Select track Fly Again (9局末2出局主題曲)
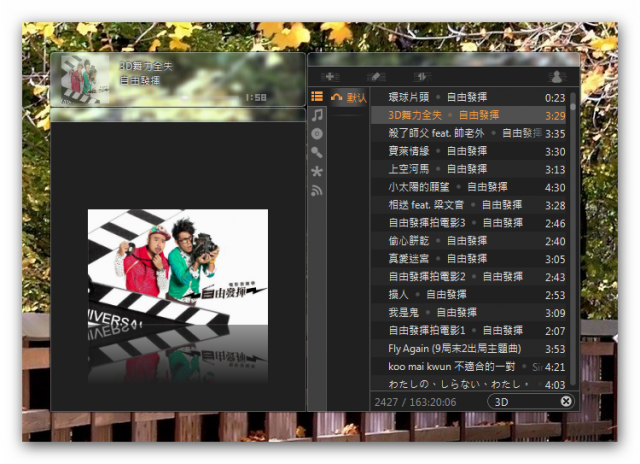The height and width of the screenshot is (464, 640). coord(468,349)
